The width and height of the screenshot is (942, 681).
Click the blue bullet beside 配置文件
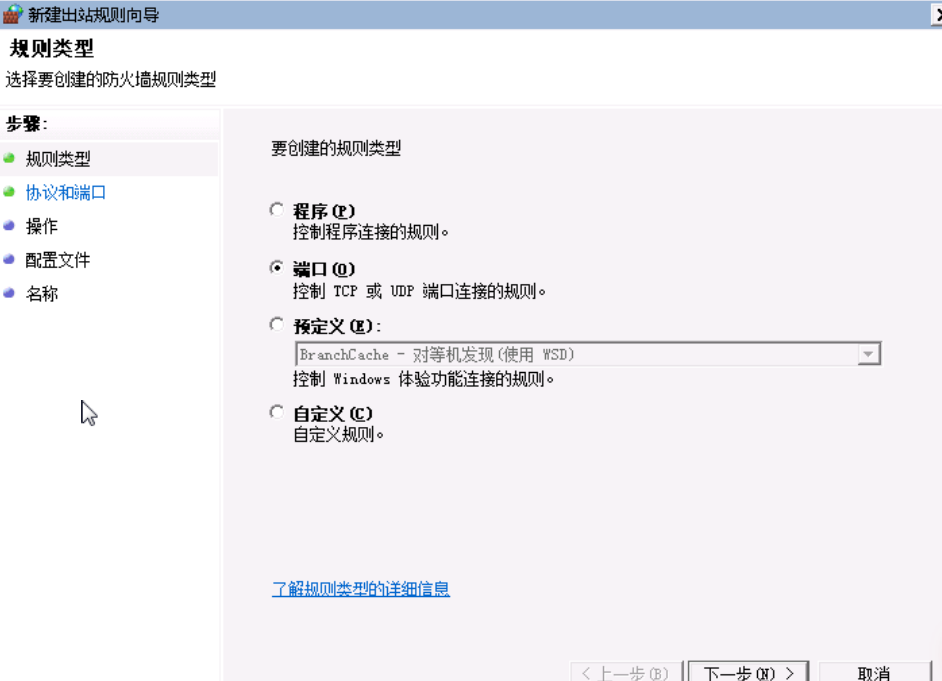click(9, 259)
